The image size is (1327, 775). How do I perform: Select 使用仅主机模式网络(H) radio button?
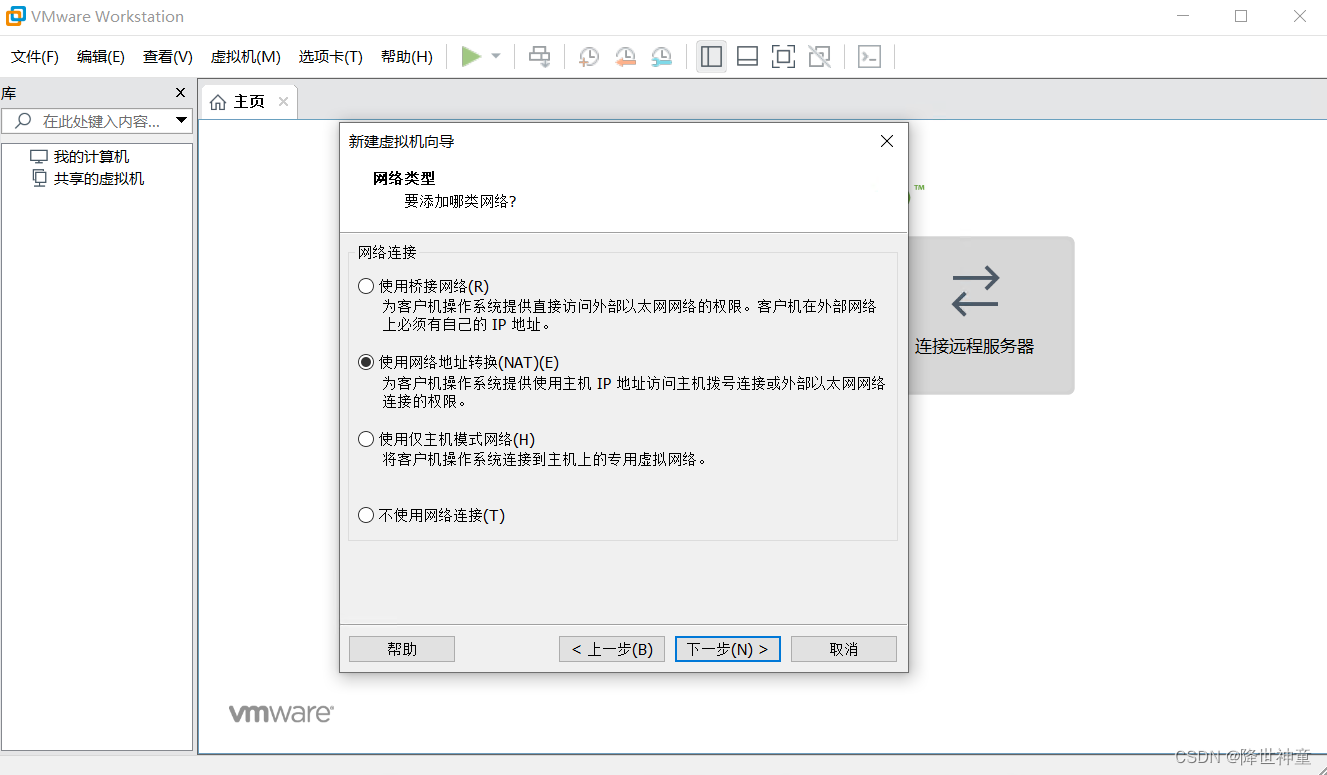366,439
